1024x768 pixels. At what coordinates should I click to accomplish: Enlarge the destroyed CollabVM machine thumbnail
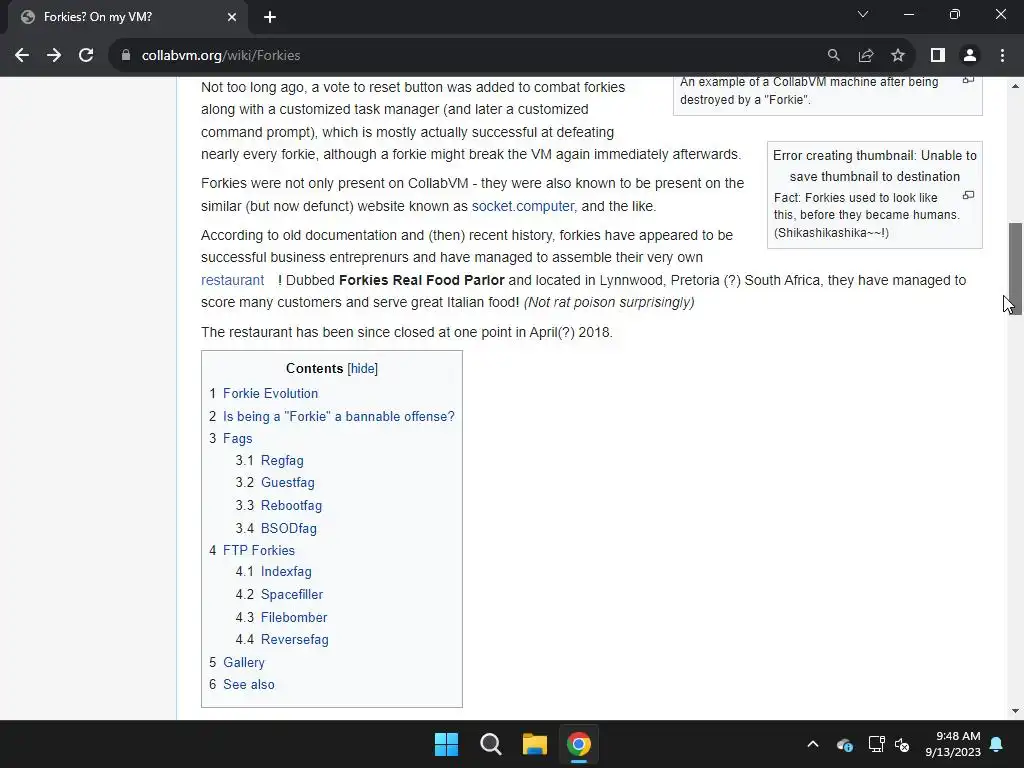[968, 80]
